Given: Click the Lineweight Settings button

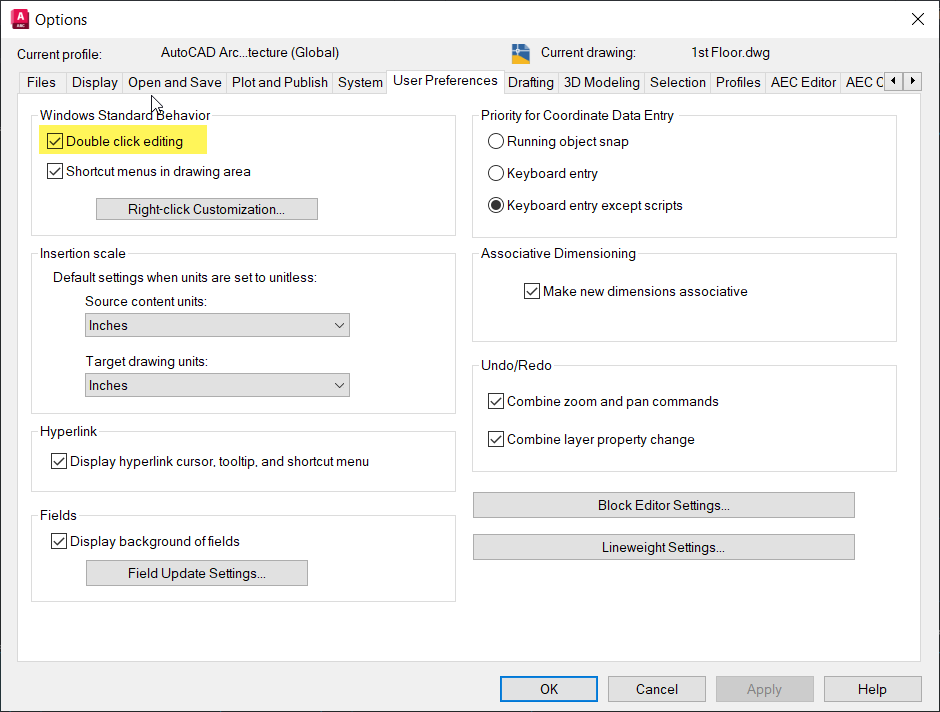Looking at the screenshot, I should click(x=663, y=547).
